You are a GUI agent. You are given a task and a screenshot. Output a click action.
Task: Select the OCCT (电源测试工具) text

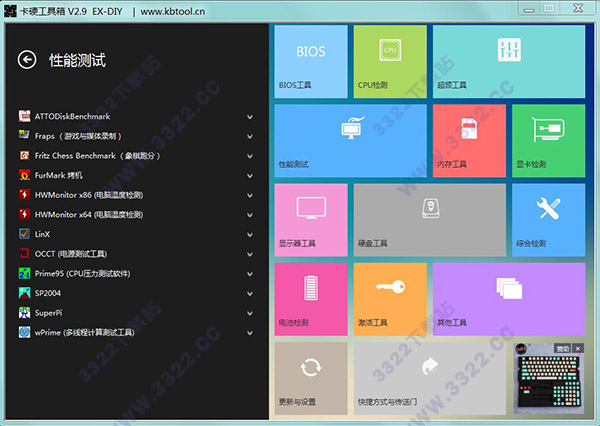pos(71,254)
